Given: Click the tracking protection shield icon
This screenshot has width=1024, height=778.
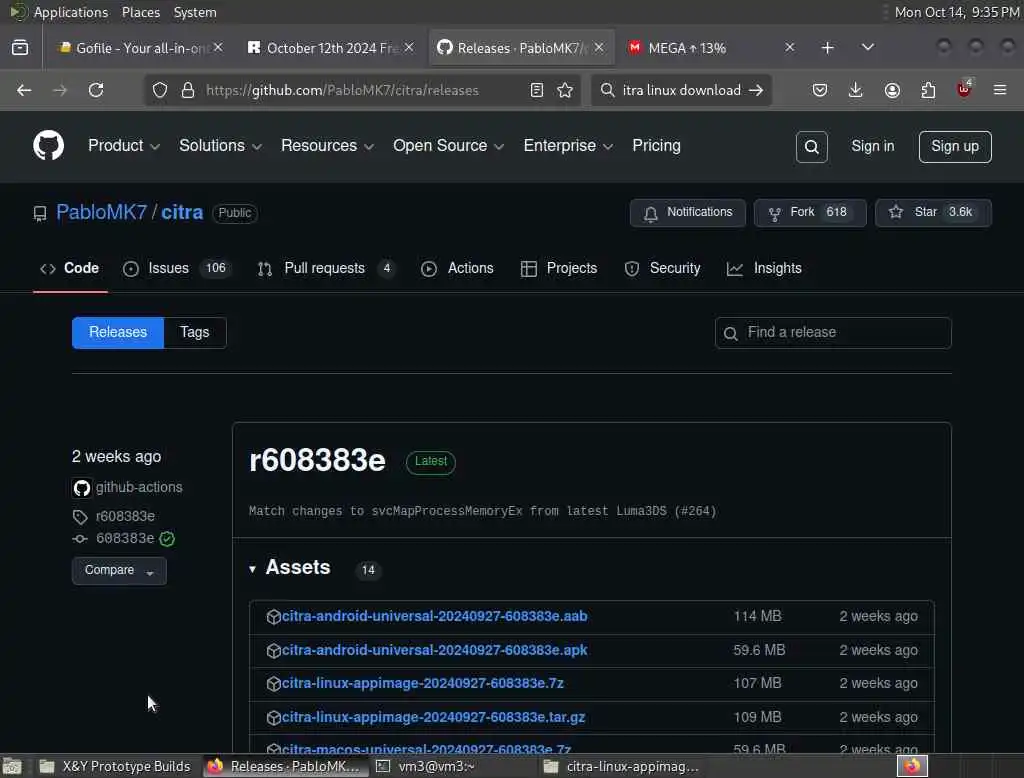Looking at the screenshot, I should (160, 90).
